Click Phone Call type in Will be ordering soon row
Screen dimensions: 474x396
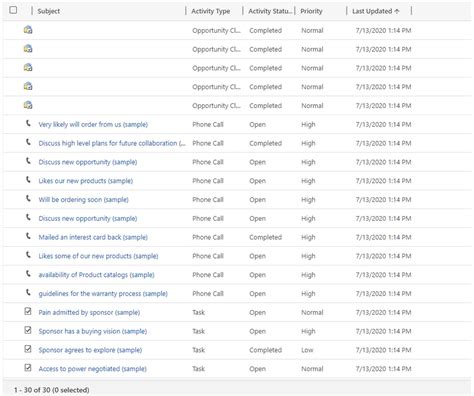coord(208,200)
